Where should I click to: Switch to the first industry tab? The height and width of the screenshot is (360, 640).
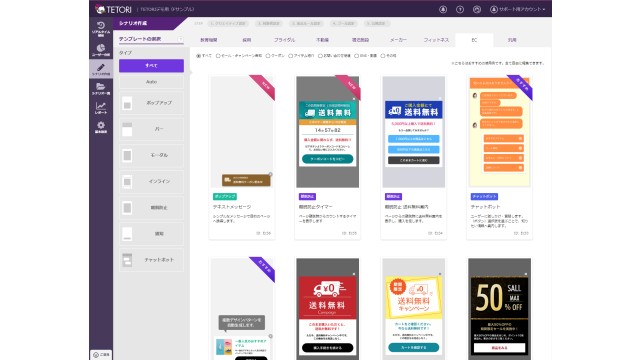(209, 40)
